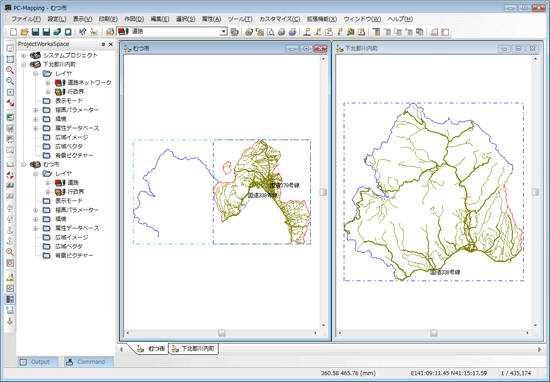Open the ヘルプ(H) menu

tap(400, 19)
